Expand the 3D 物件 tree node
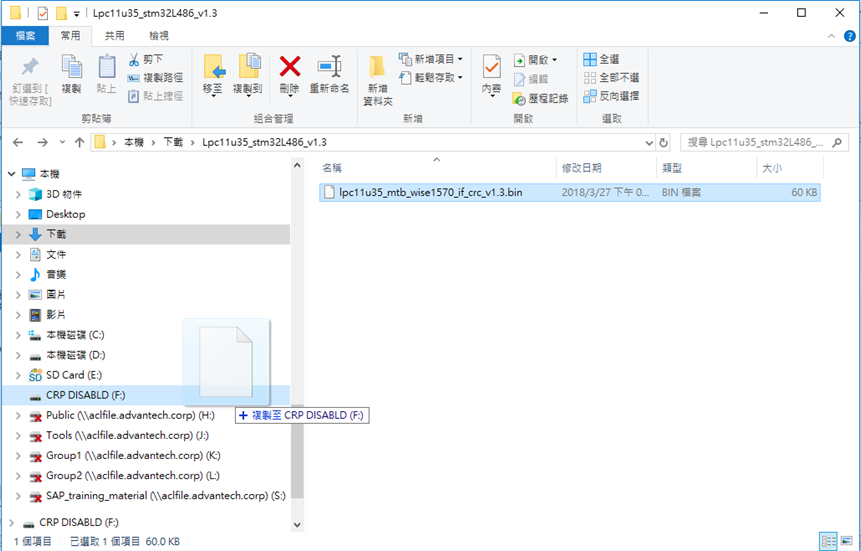 pyautogui.click(x=18, y=194)
